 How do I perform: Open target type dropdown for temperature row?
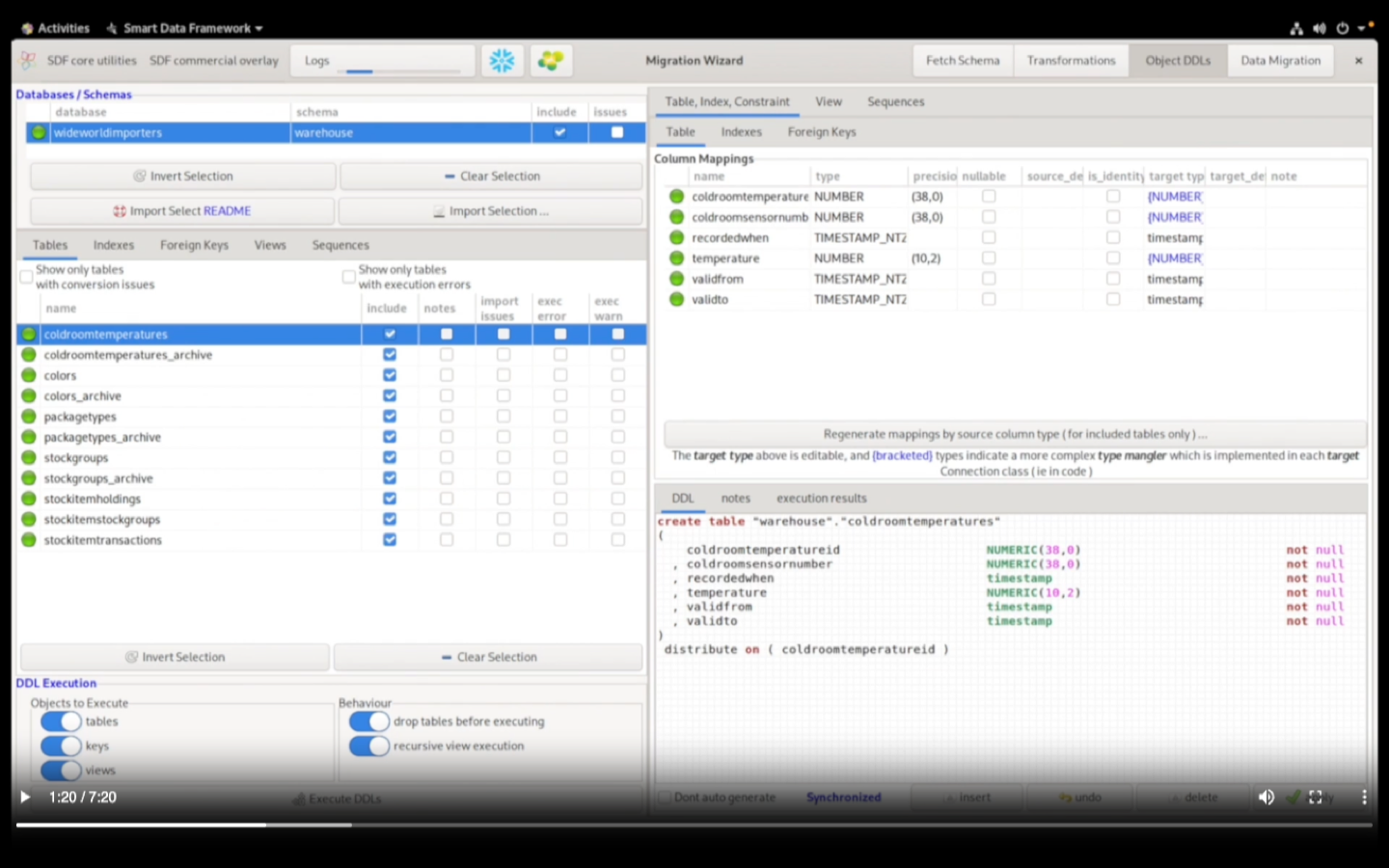[x=1174, y=258]
